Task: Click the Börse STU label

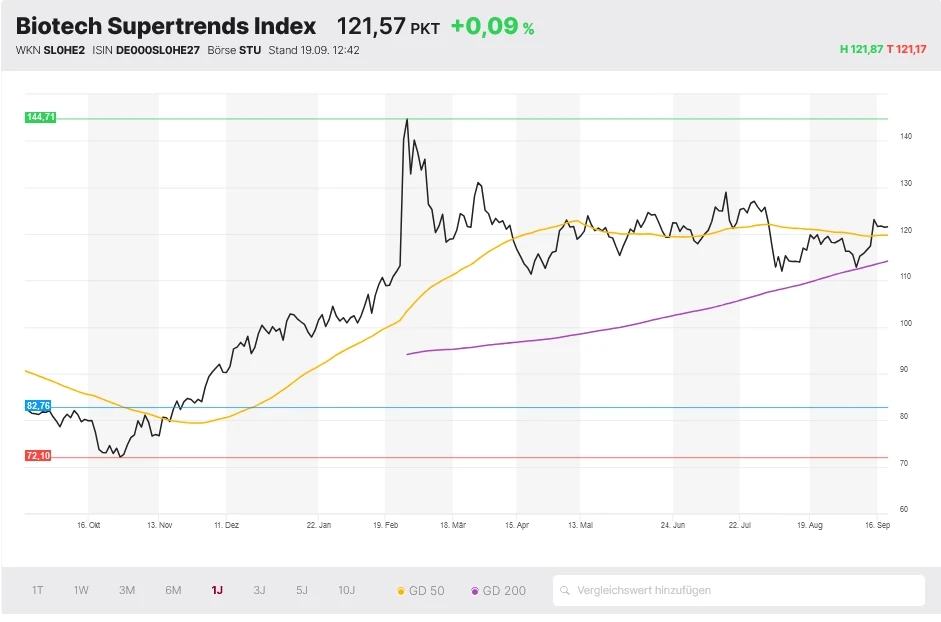Action: (232, 49)
